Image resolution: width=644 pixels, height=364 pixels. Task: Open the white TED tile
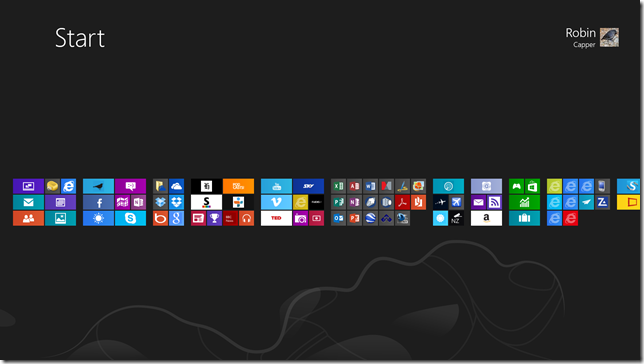(x=276, y=218)
